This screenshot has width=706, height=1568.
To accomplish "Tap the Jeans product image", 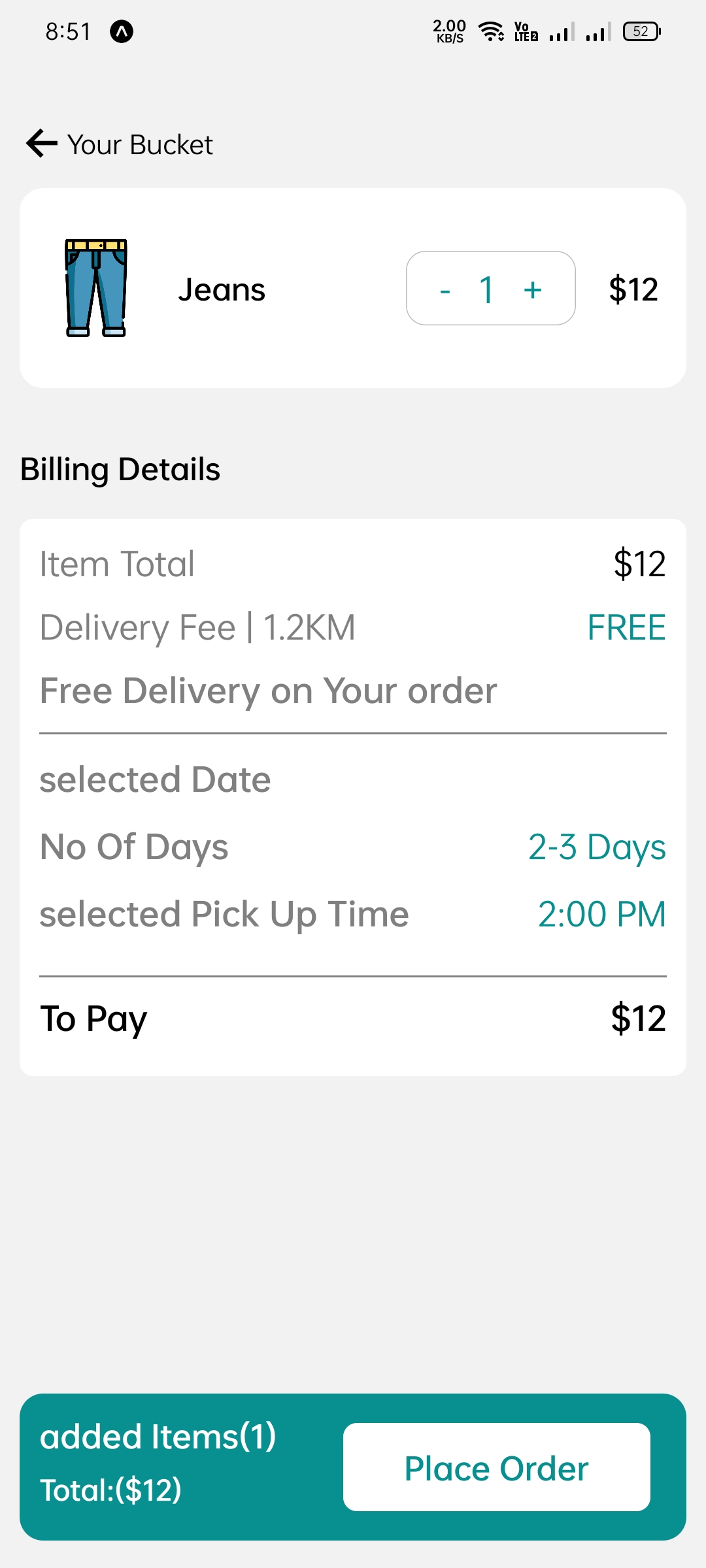I will [x=96, y=288].
